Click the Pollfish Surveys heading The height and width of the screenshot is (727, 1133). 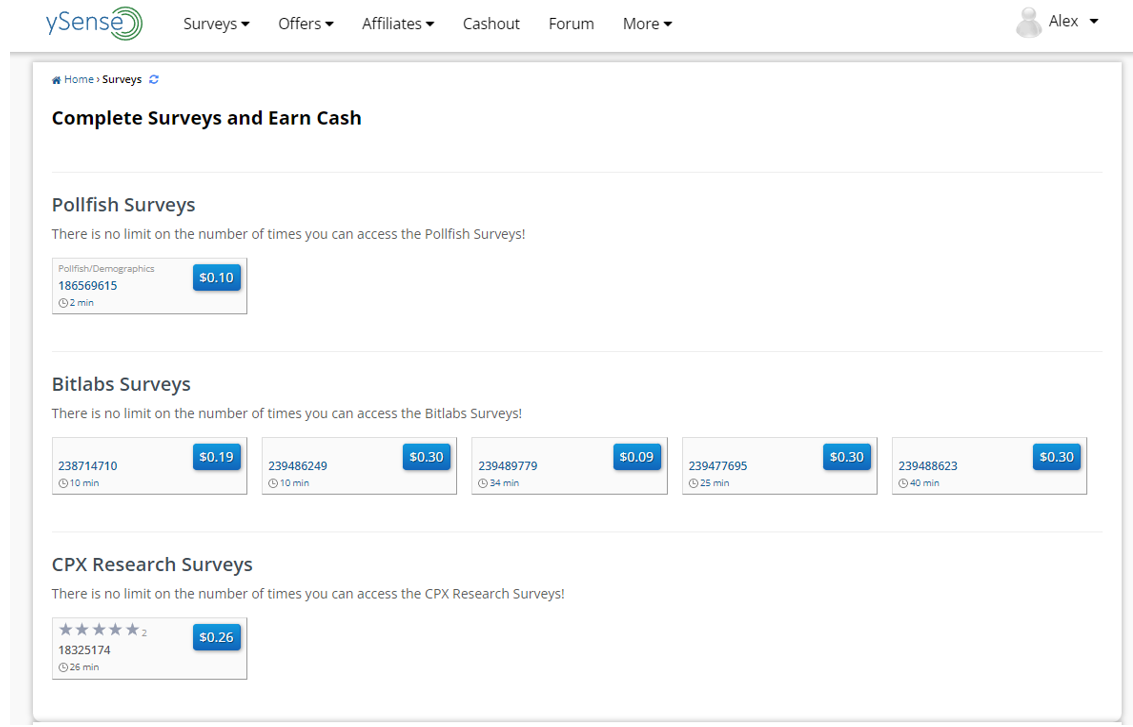coord(124,205)
